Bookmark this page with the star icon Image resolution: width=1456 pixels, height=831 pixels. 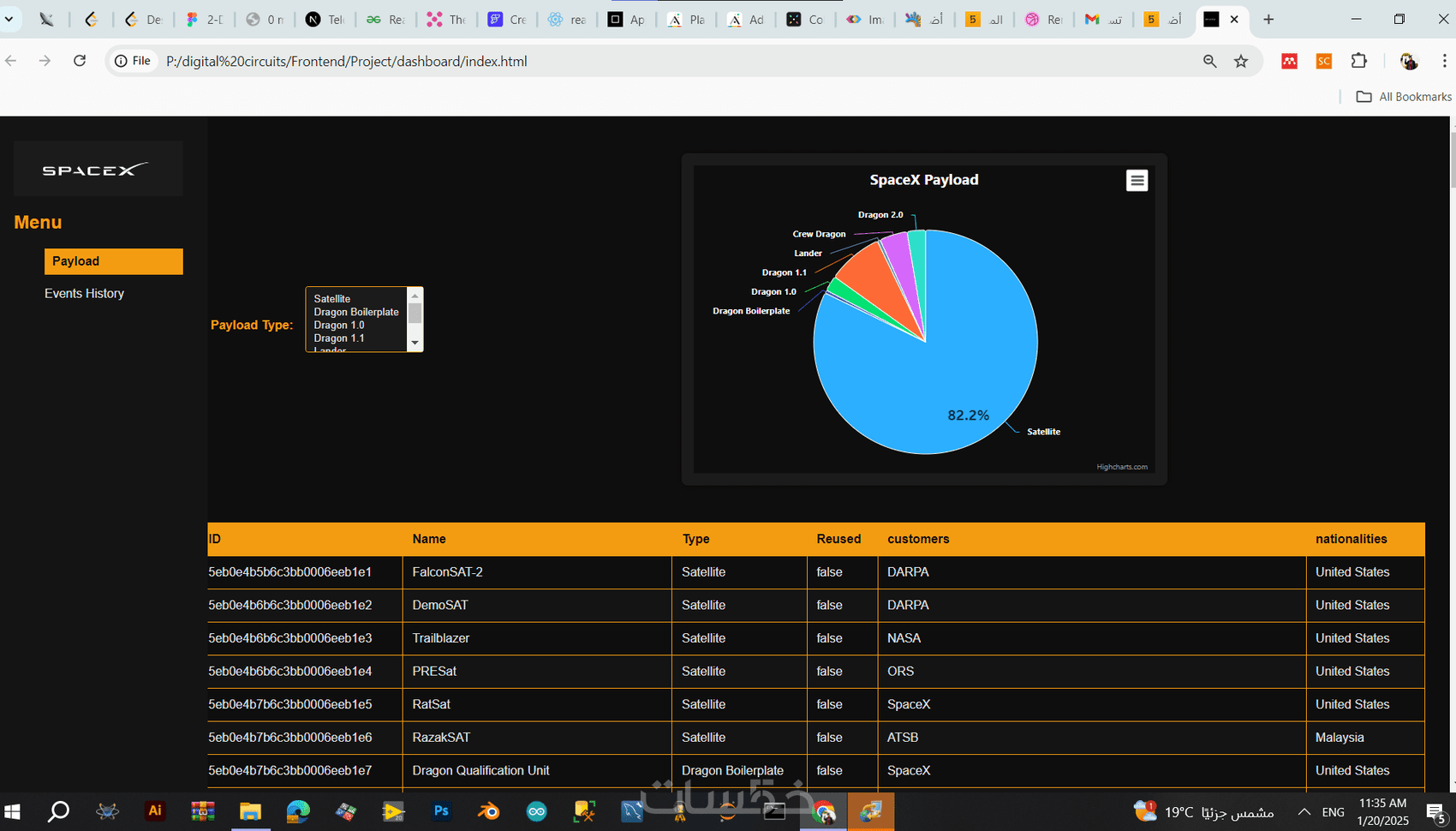pos(1241,61)
